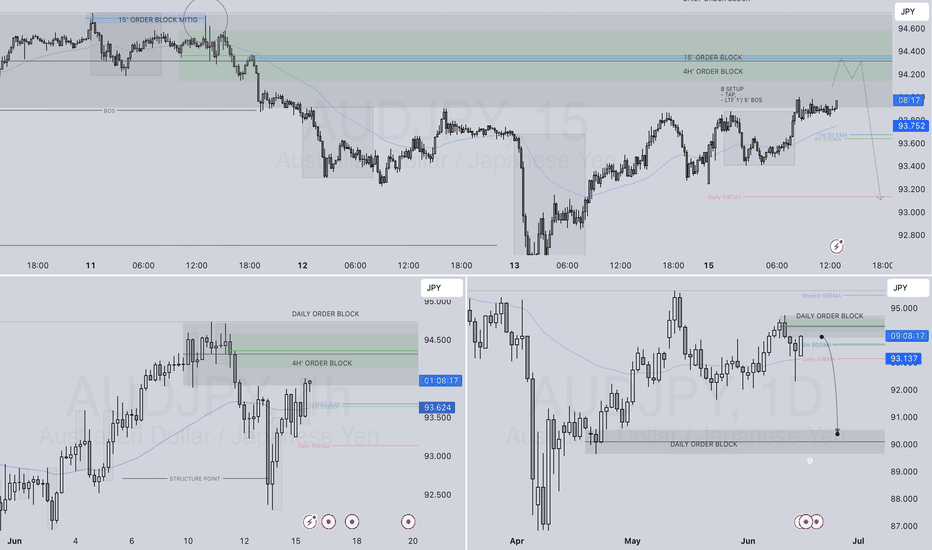Open the economic event marker near date 20
The image size is (932, 550).
click(408, 521)
